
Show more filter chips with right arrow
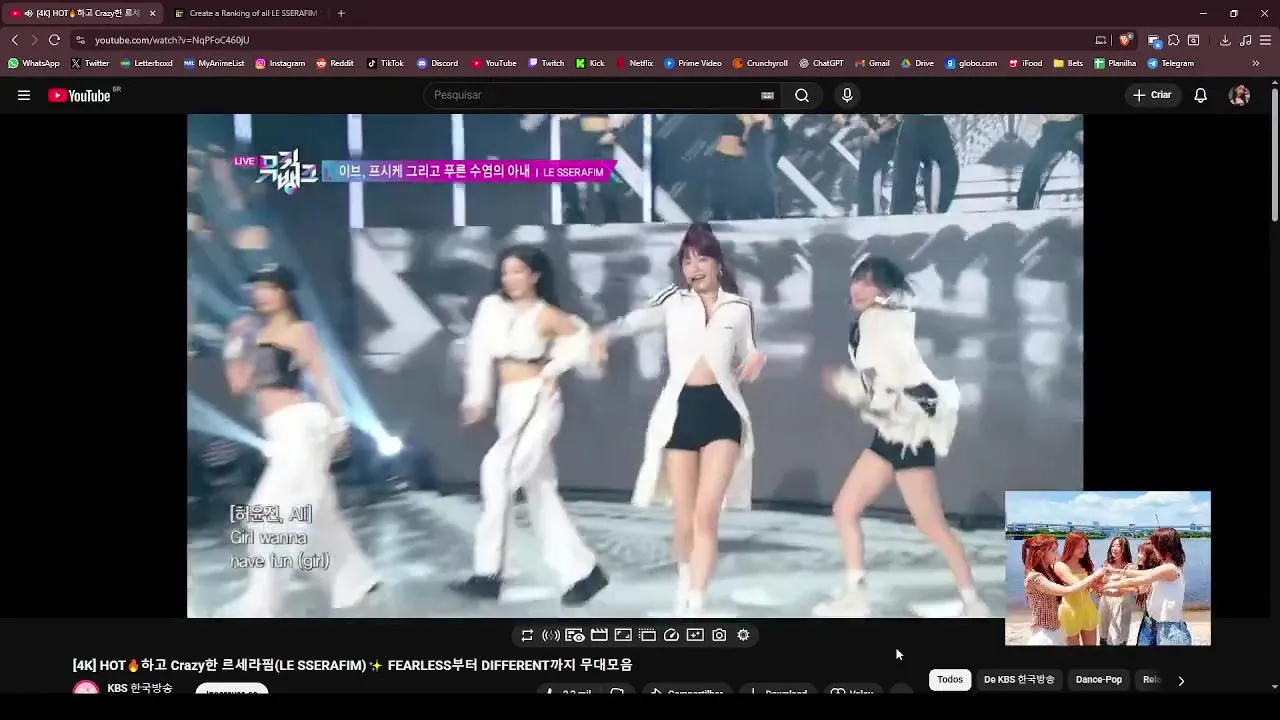(x=1181, y=681)
